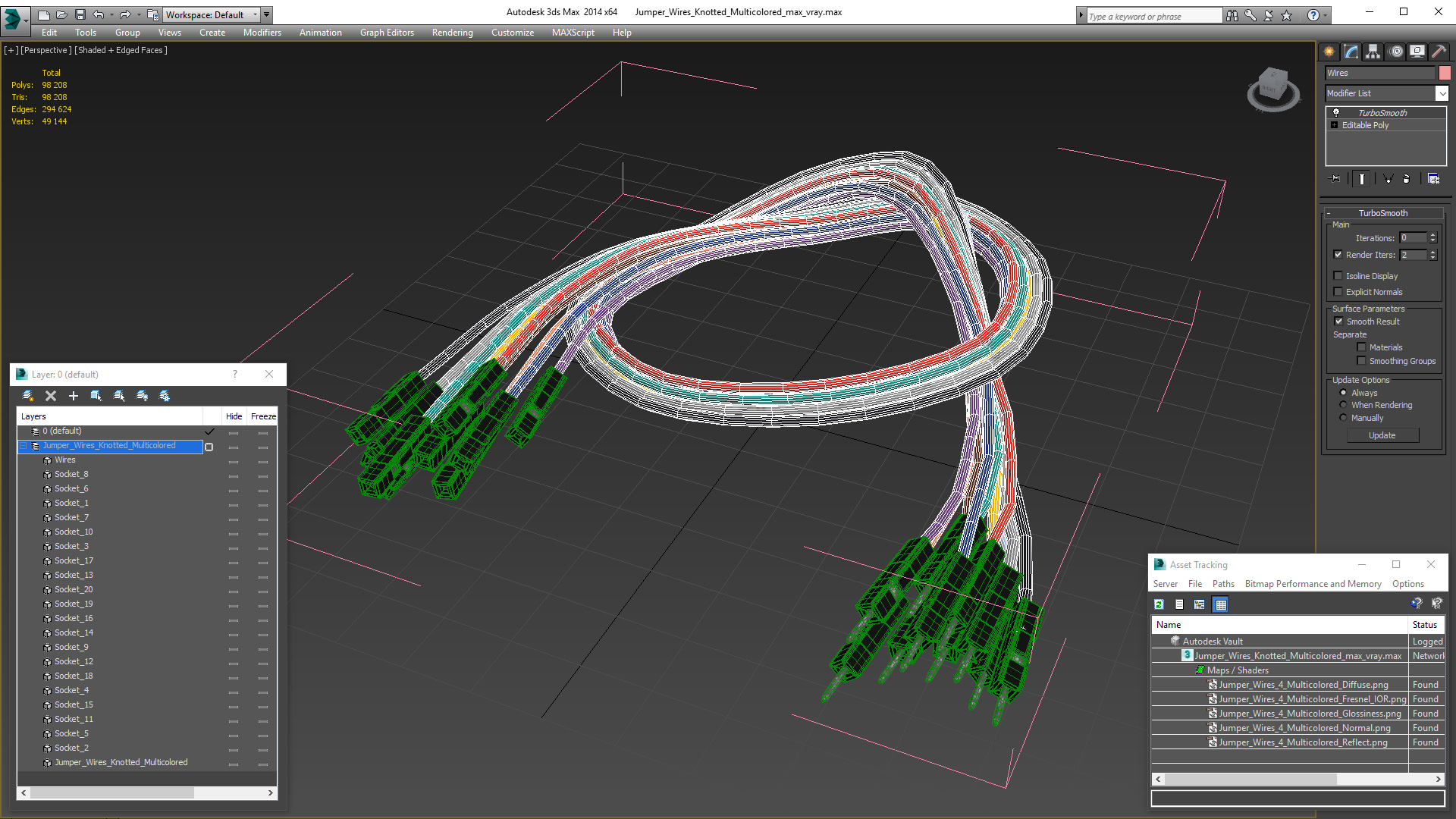The width and height of the screenshot is (1456, 819).
Task: Open the Display command panel tab
Action: click(x=1417, y=52)
